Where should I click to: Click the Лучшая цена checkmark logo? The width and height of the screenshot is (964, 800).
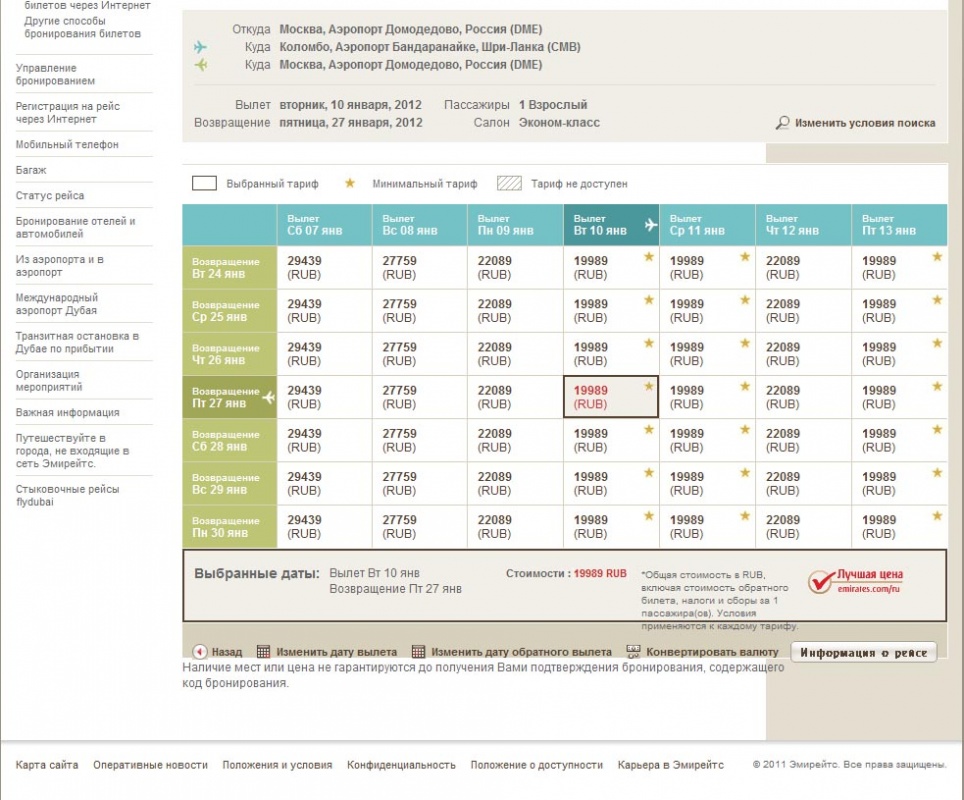(x=822, y=582)
